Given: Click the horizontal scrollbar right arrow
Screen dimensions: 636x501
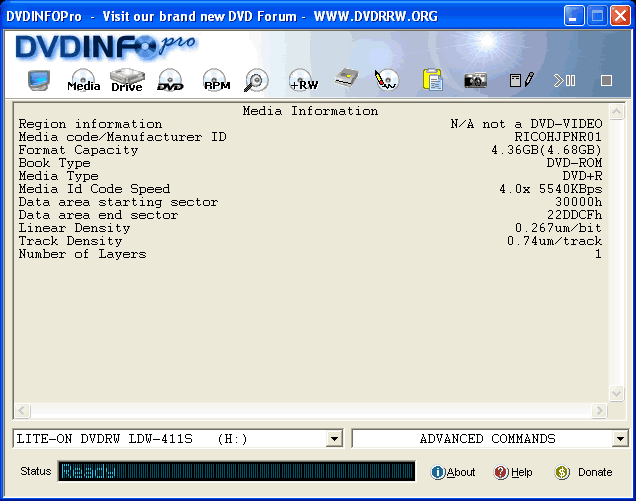Looking at the screenshot, I should 600,411.
